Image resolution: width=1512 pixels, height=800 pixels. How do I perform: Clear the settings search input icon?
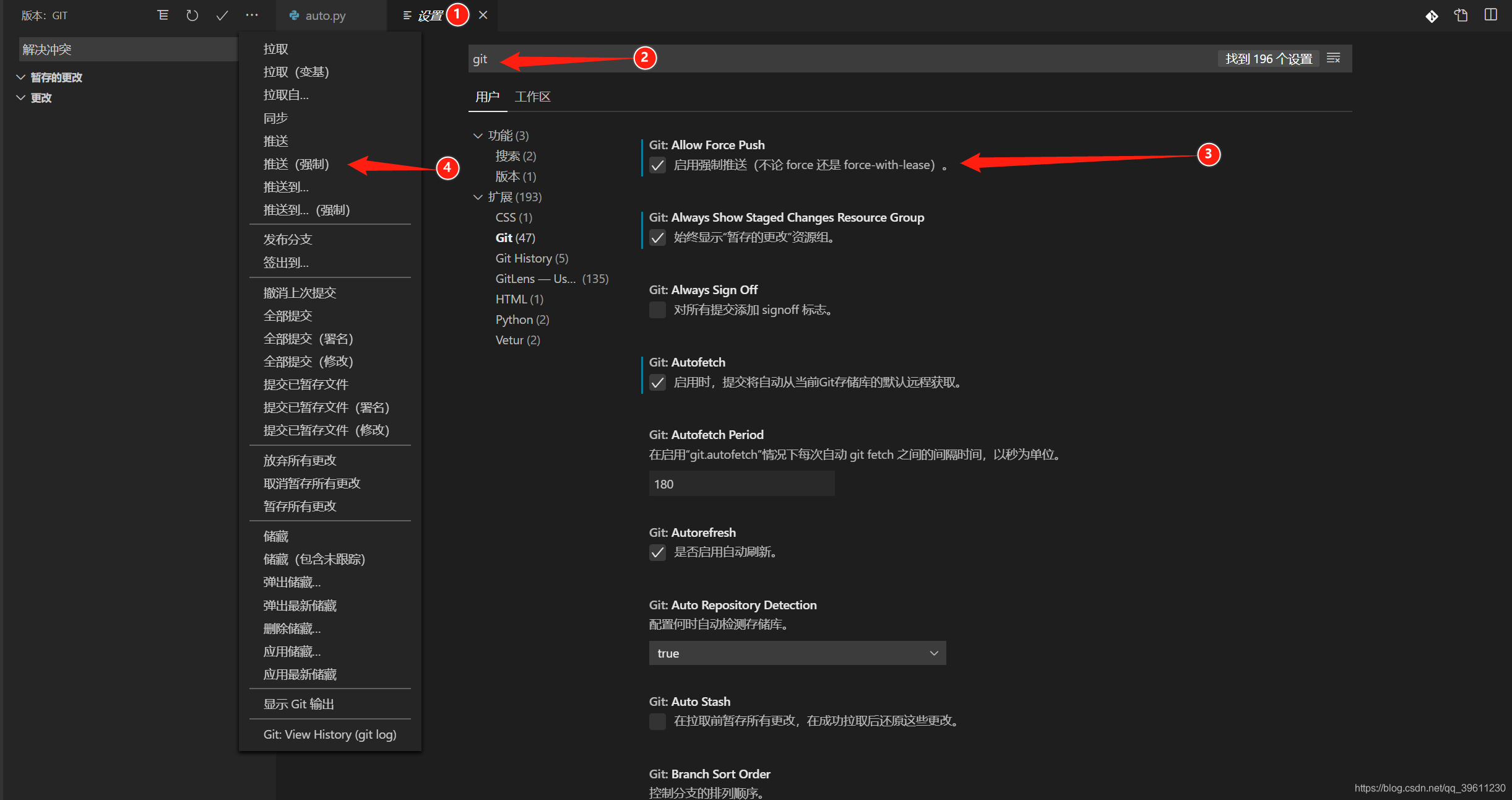tap(1334, 58)
